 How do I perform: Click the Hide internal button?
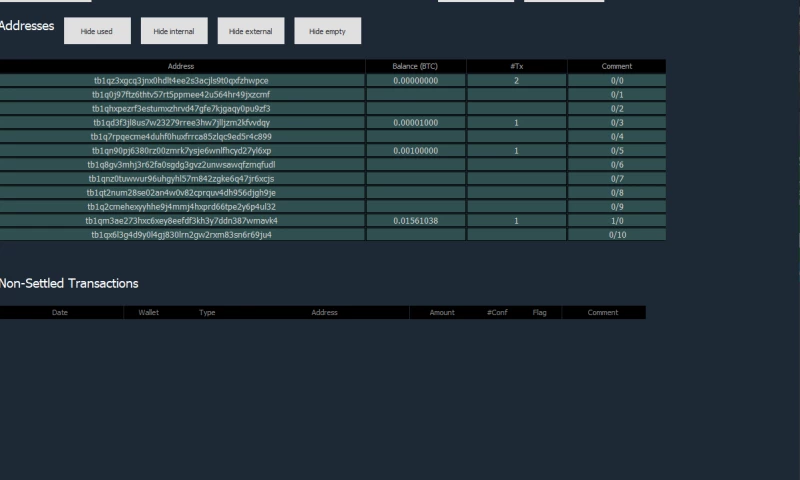point(174,31)
